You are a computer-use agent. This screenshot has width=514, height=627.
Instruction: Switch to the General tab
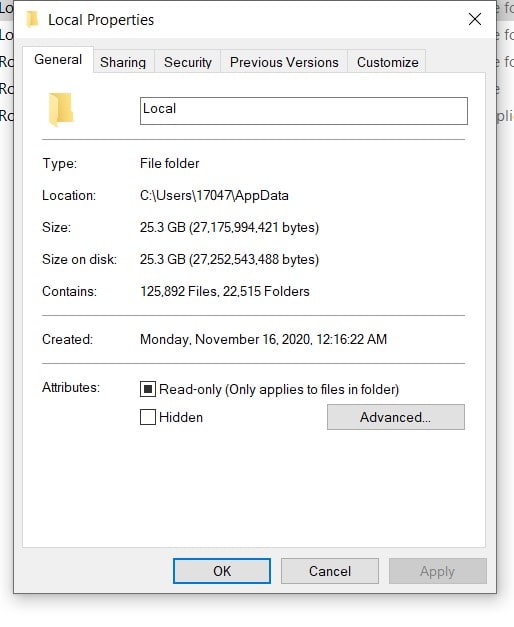click(58, 60)
